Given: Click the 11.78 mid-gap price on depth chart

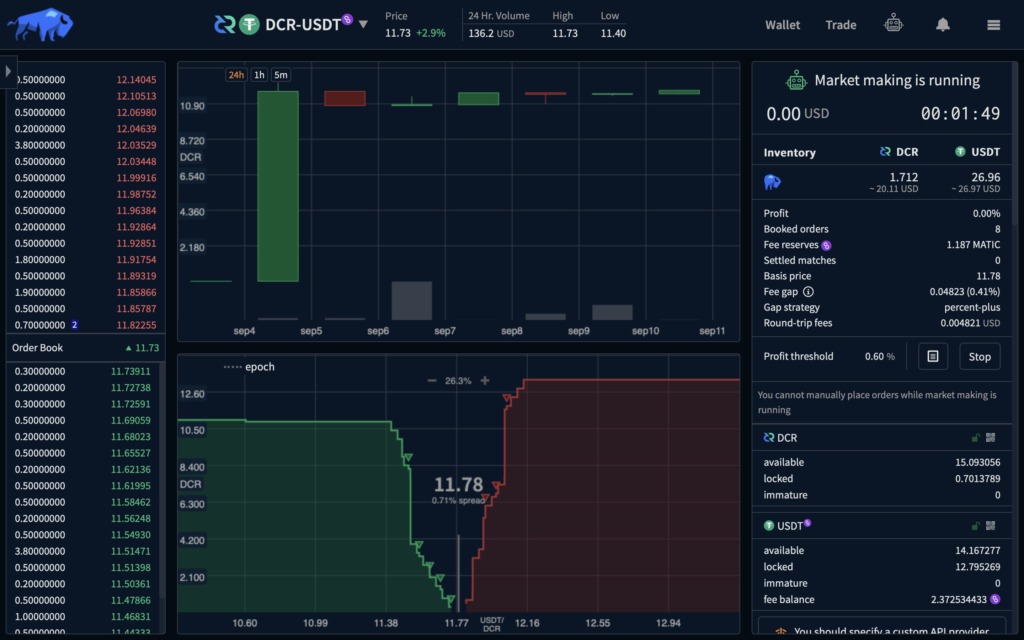Looking at the screenshot, I should pyautogui.click(x=458, y=485).
